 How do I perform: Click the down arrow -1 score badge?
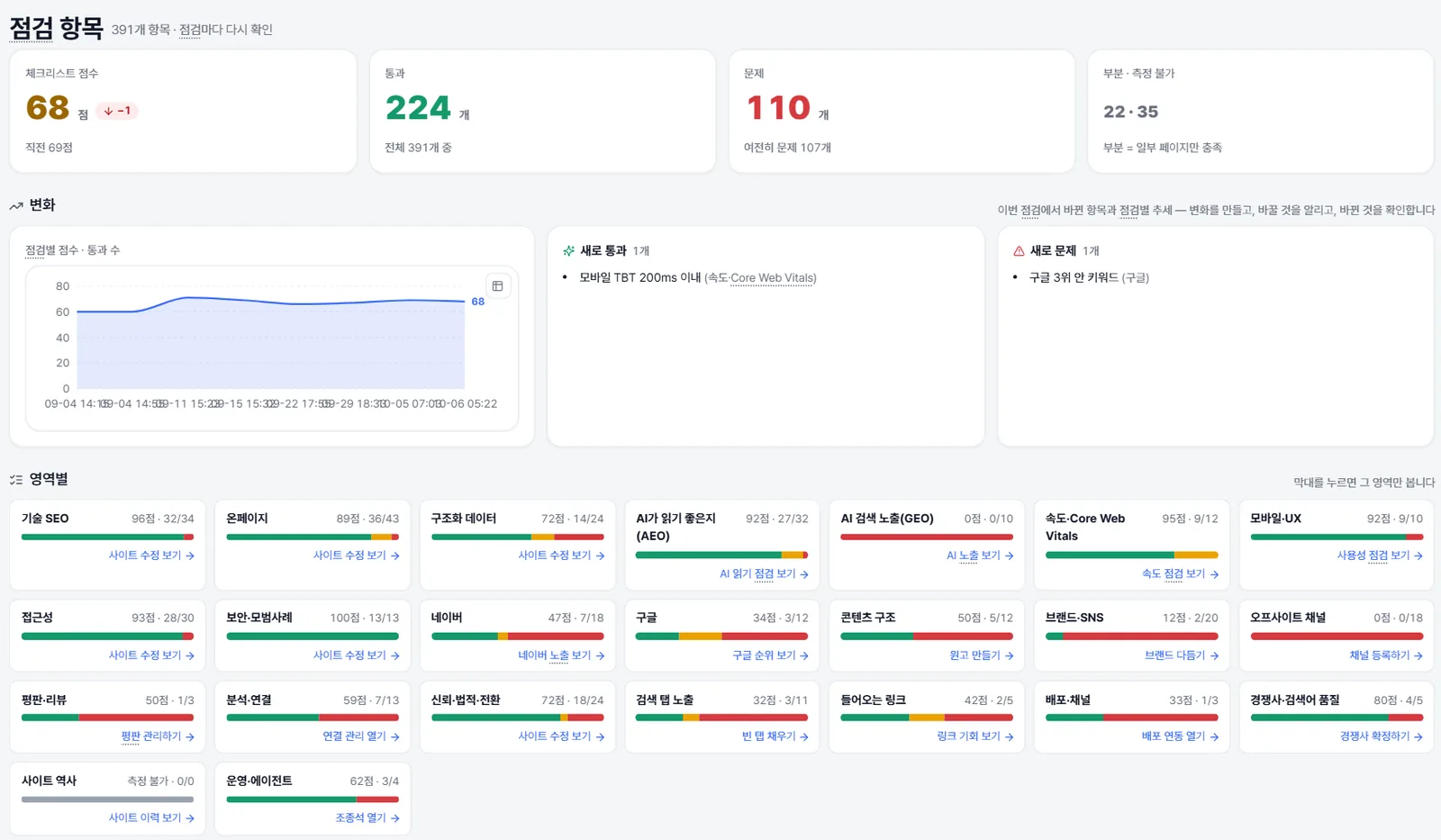(117, 111)
